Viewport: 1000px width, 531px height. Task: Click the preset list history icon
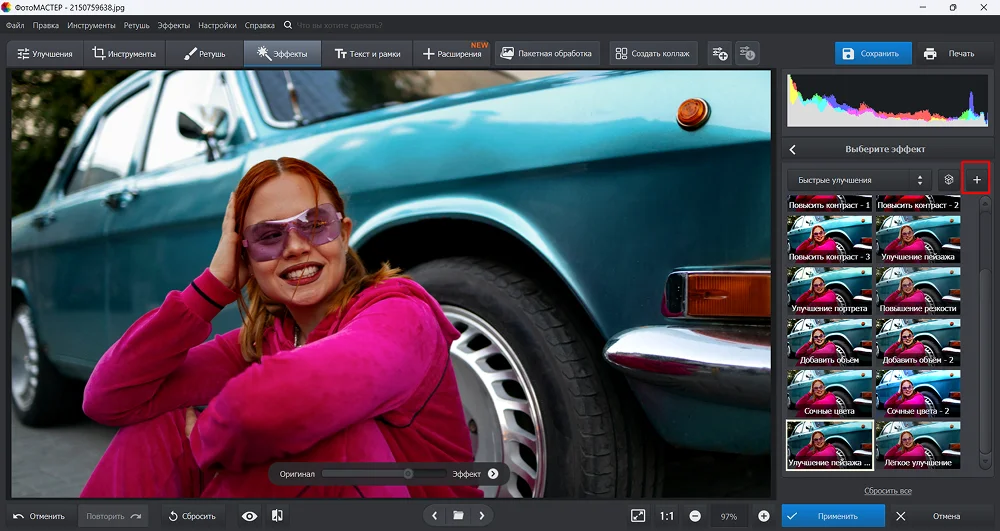747,54
